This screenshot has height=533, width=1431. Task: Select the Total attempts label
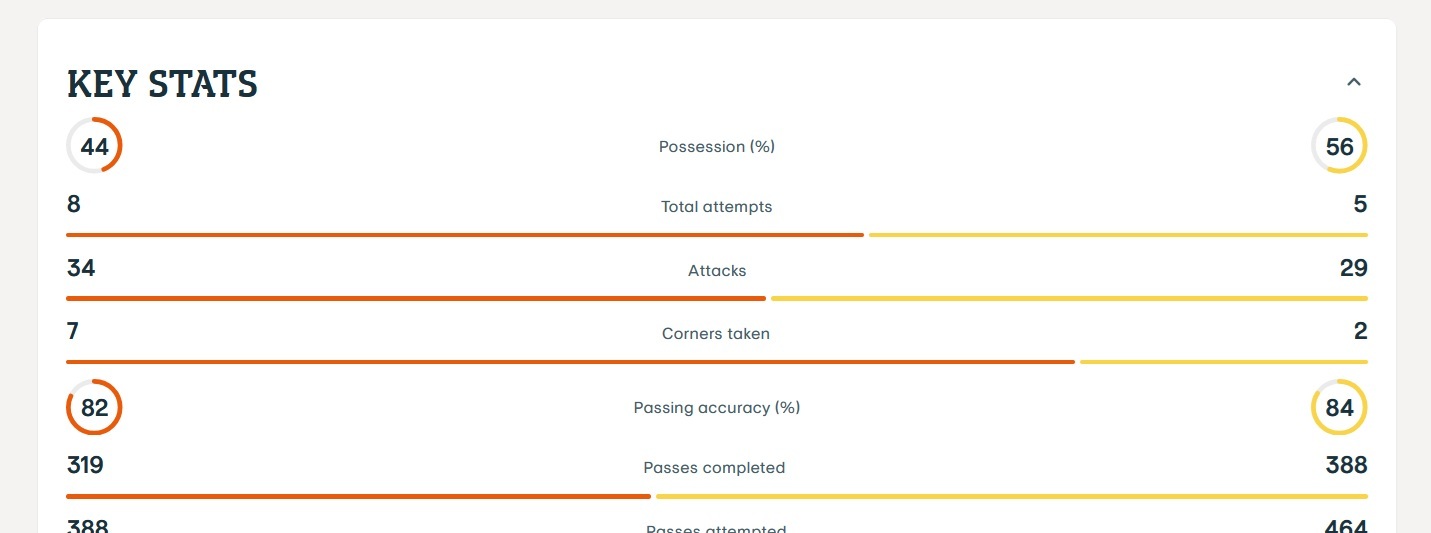click(x=716, y=207)
